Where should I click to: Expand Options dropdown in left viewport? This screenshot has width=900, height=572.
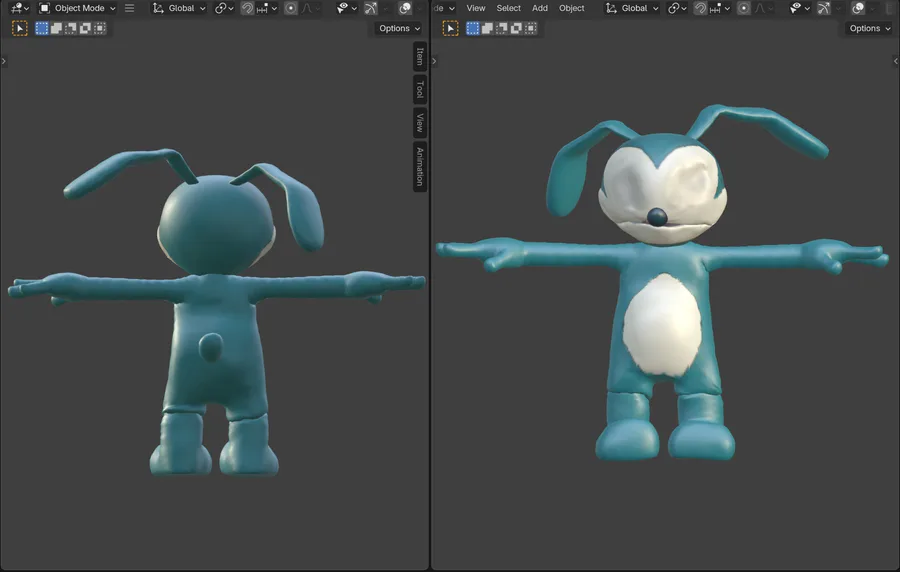[x=399, y=28]
